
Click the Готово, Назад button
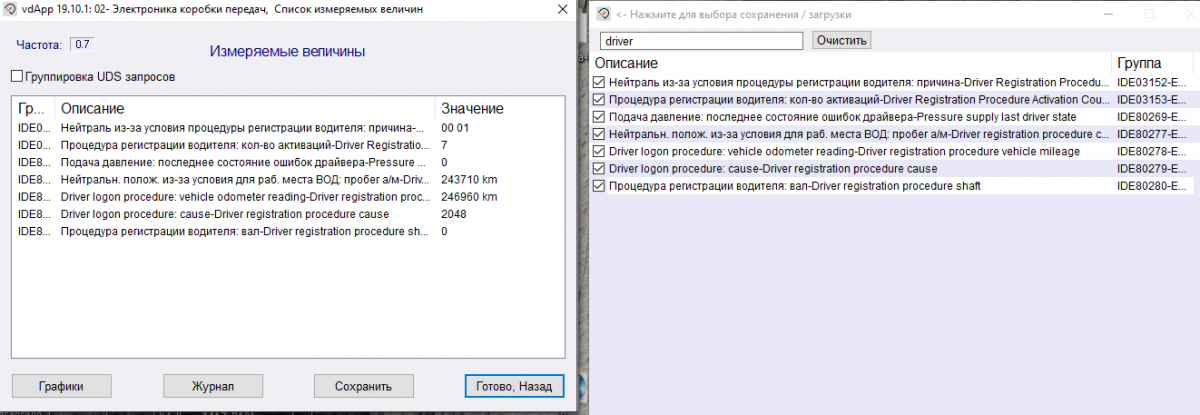click(514, 386)
